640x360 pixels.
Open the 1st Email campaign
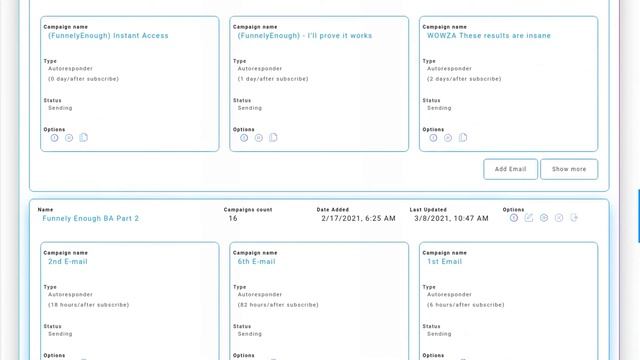click(444, 262)
